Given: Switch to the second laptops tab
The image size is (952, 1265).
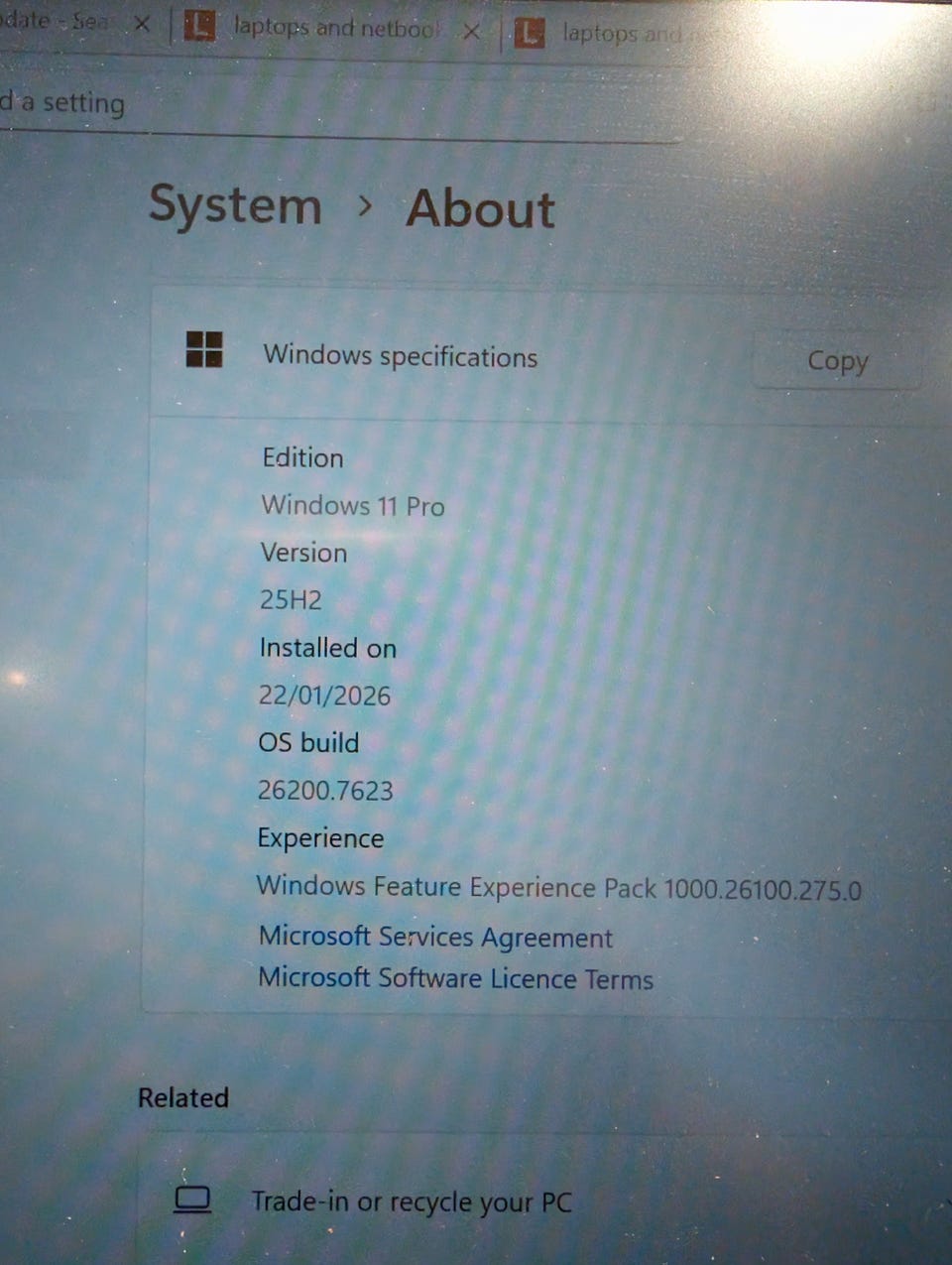Looking at the screenshot, I should pyautogui.click(x=622, y=34).
